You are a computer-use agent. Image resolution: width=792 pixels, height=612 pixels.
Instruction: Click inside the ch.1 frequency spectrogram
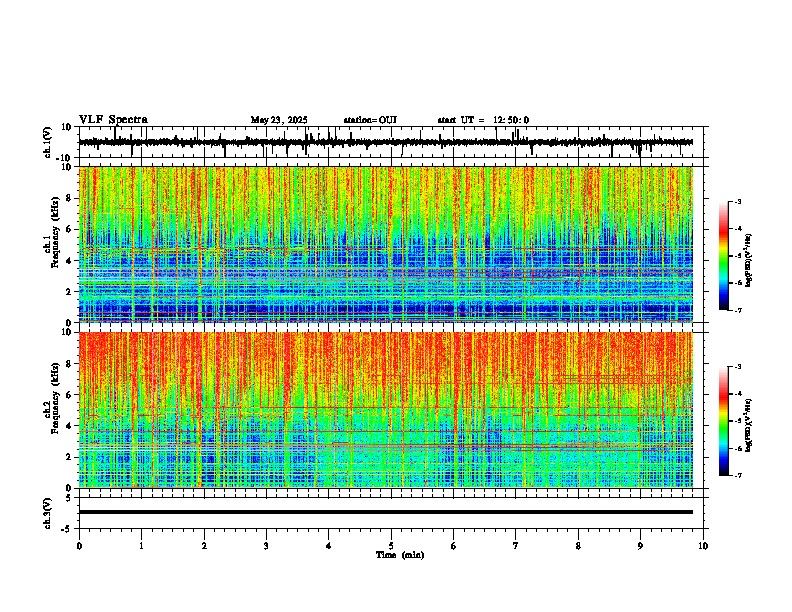(x=386, y=244)
